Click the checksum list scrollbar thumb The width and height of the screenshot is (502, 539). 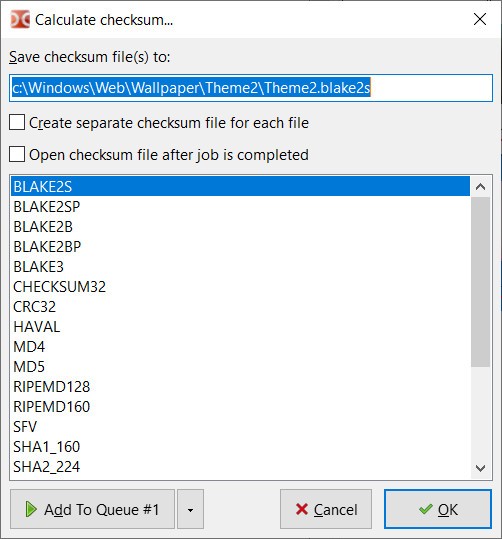(480, 282)
